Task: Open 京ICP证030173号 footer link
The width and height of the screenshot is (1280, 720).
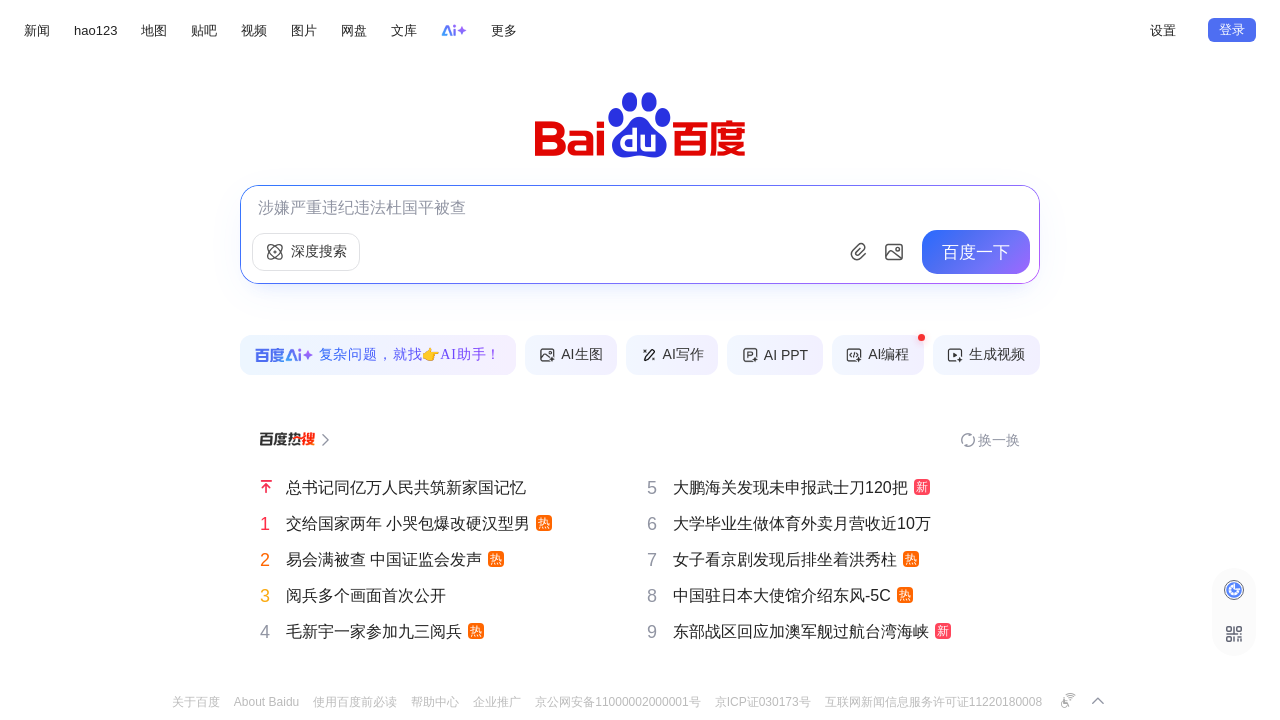Action: tap(763, 702)
